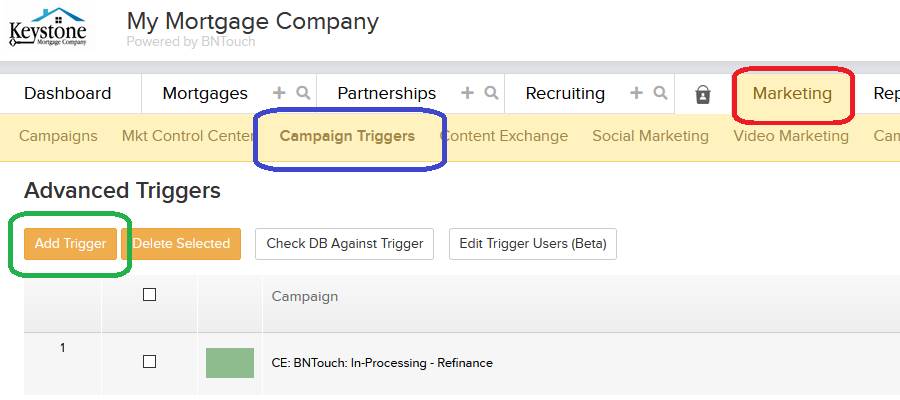Click the green color swatch in row 1
Image resolution: width=900 pixels, height=400 pixels.
(230, 363)
